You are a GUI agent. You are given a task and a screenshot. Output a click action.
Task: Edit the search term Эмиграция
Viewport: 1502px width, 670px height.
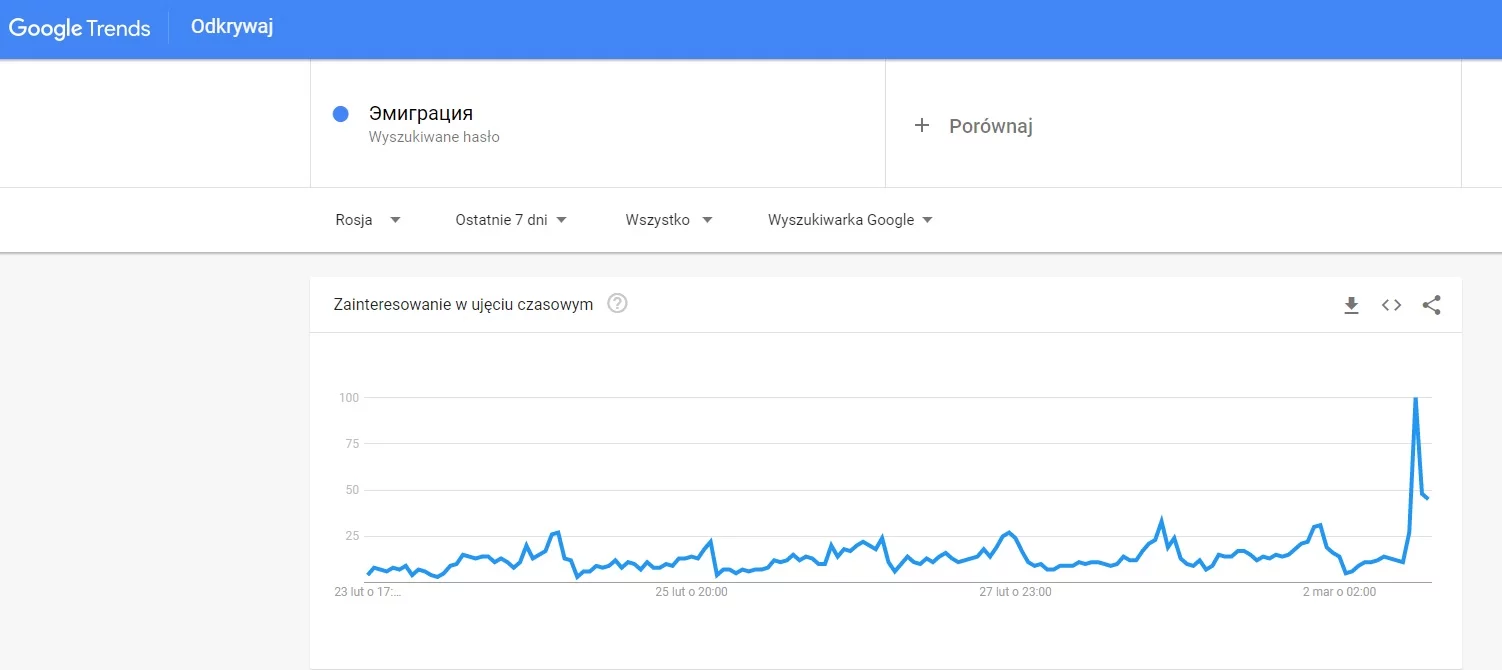click(x=421, y=113)
